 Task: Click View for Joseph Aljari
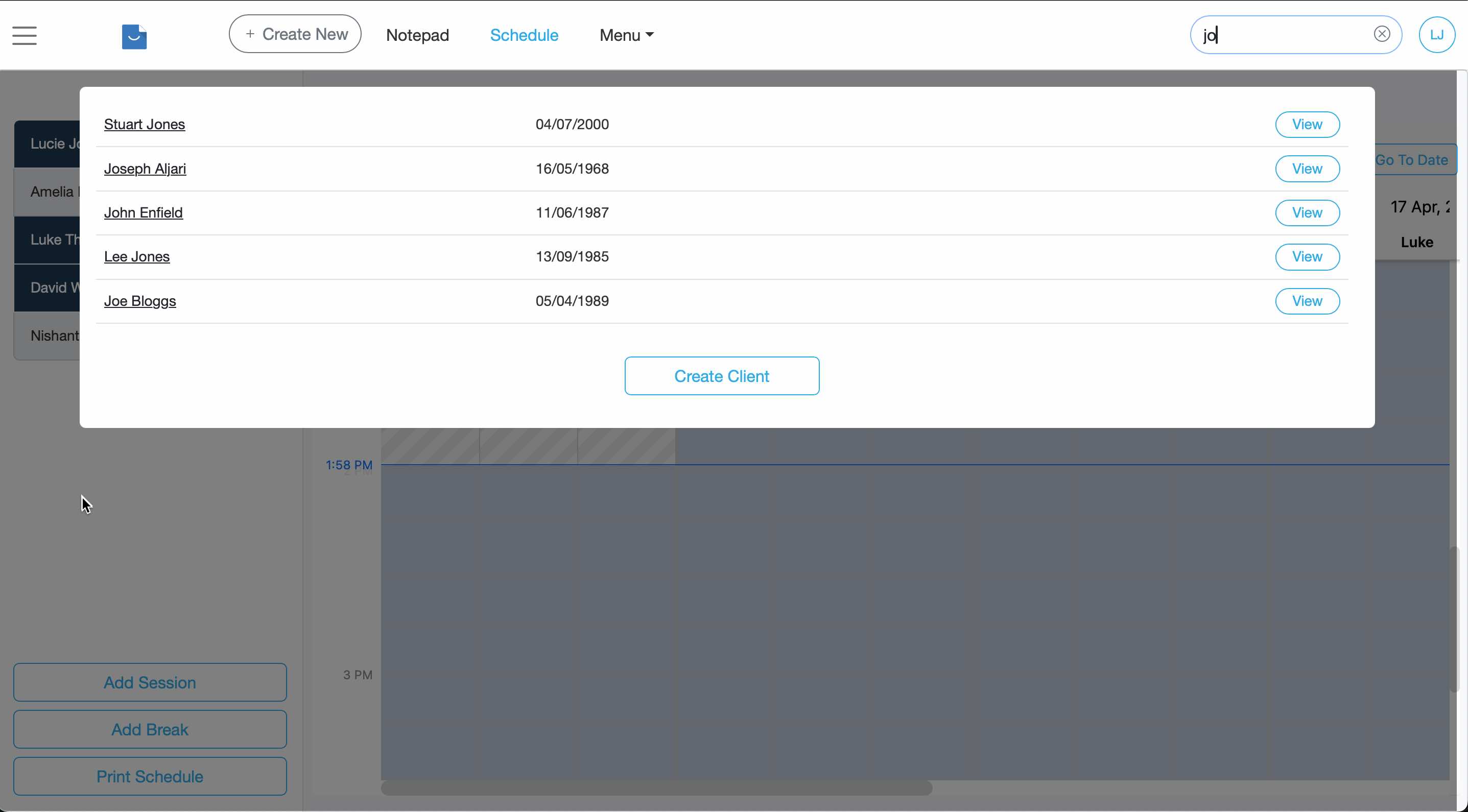1307,169
